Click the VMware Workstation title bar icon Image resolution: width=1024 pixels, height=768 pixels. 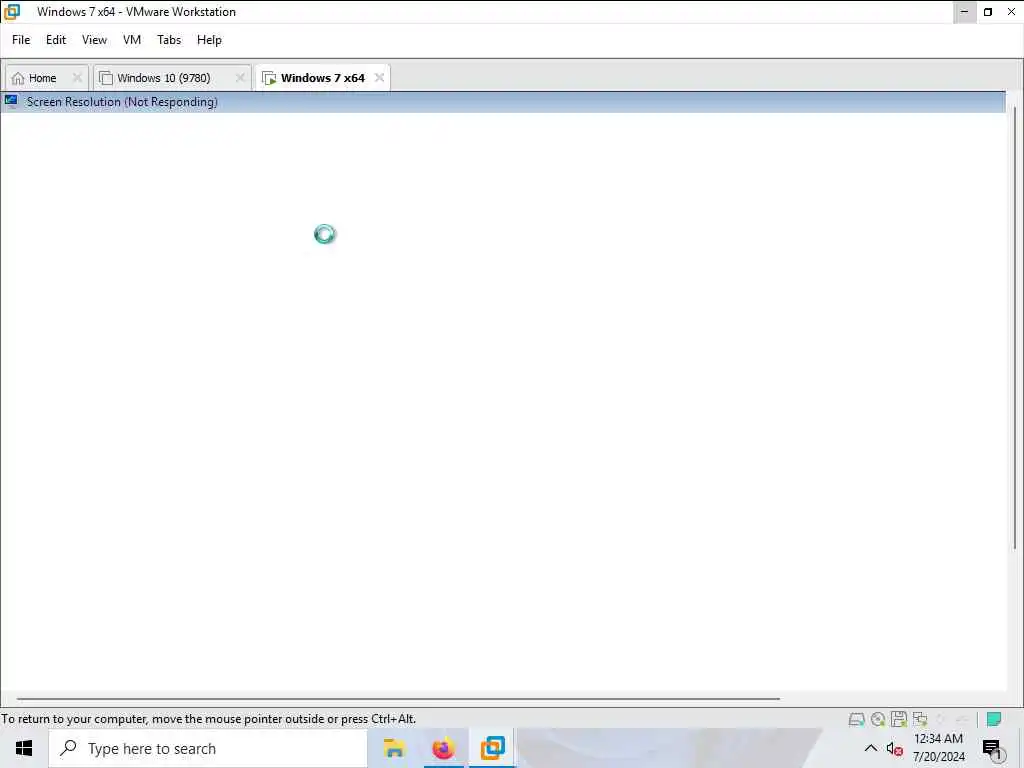(x=12, y=12)
